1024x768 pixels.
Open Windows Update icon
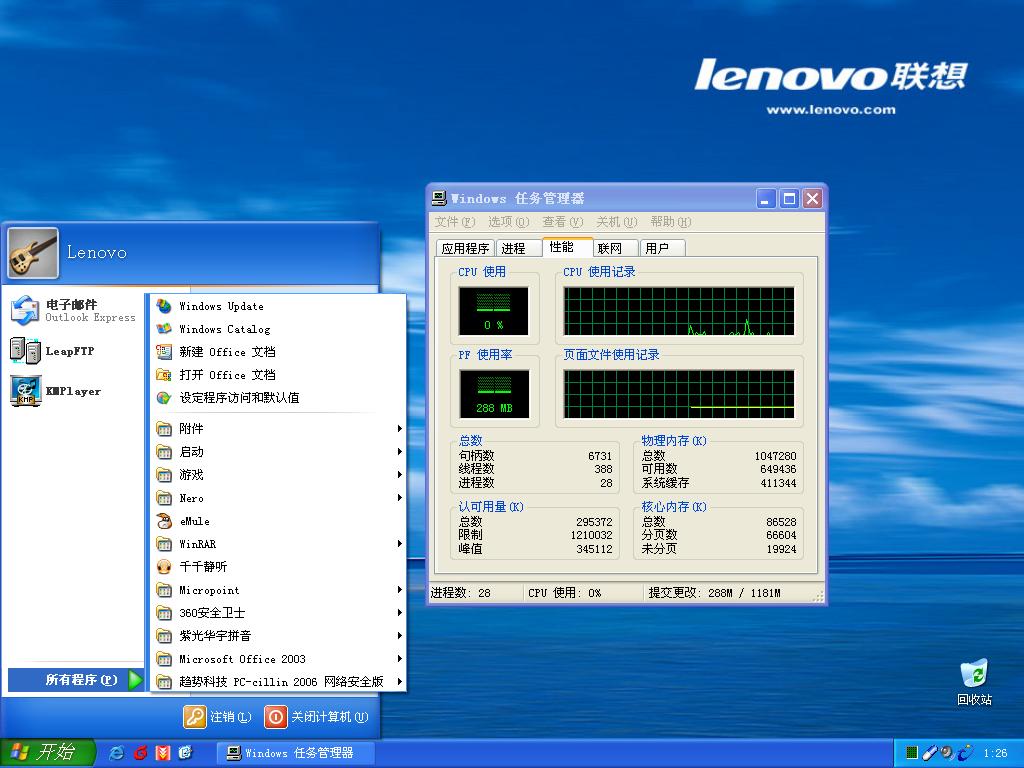pos(164,306)
